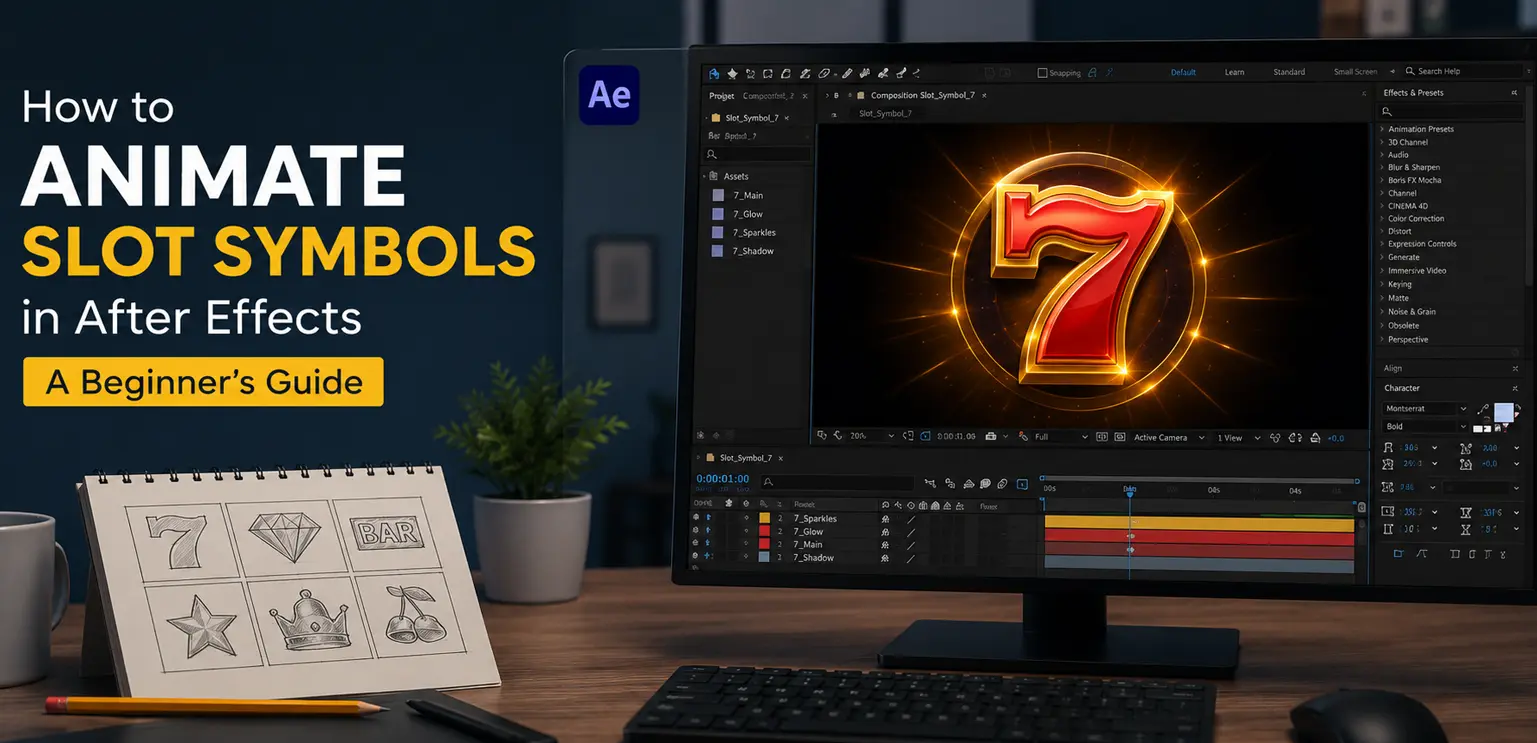Click the Character panel light blue fill color
1537x743 pixels.
click(1504, 412)
